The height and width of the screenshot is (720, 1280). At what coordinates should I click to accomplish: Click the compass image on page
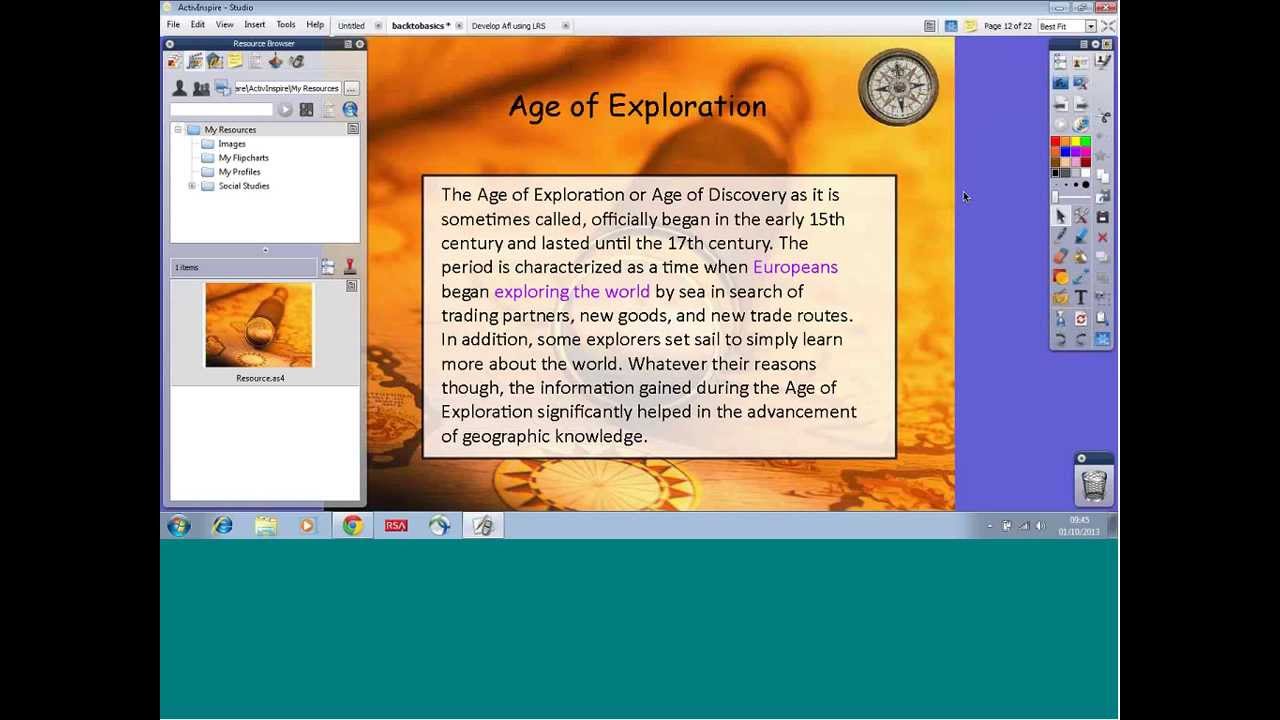898,87
